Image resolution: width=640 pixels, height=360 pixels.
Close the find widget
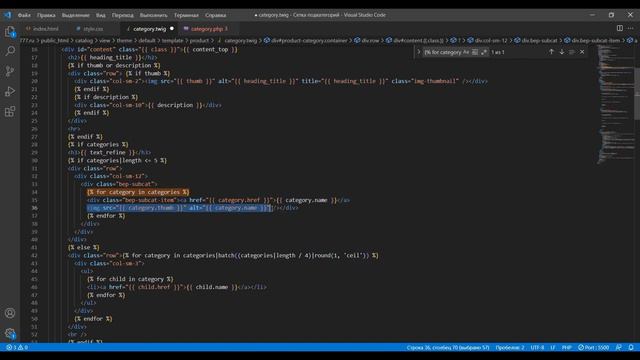pos(582,52)
